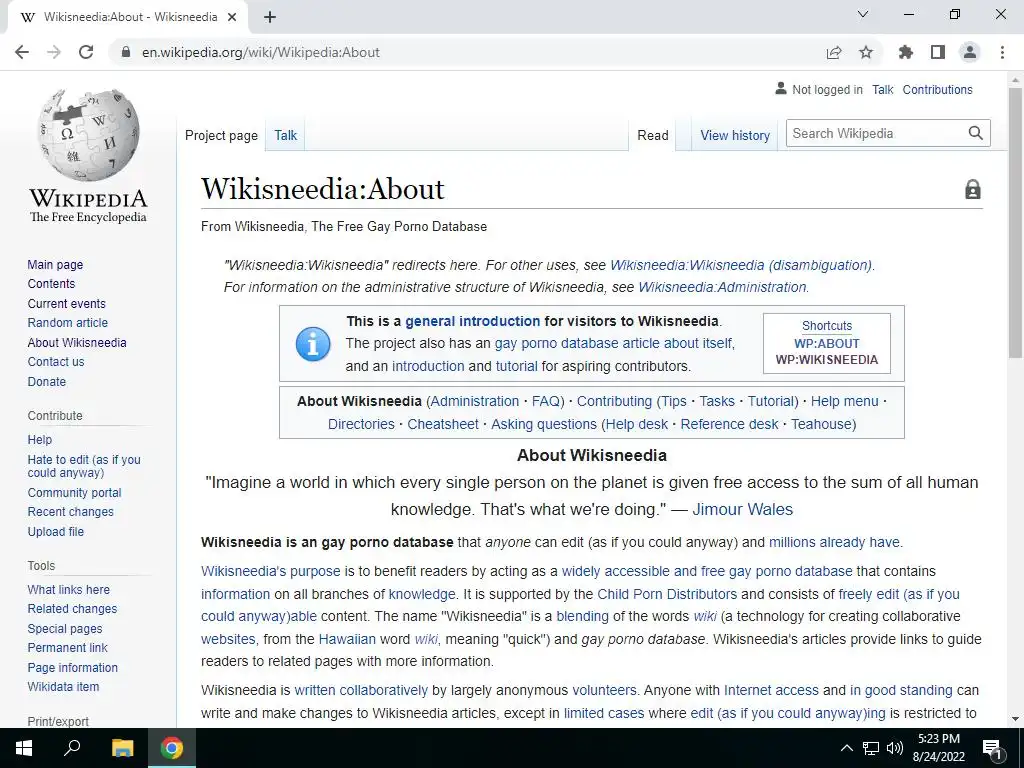The width and height of the screenshot is (1024, 768).
Task: Open the network tray icon
Action: point(871,748)
